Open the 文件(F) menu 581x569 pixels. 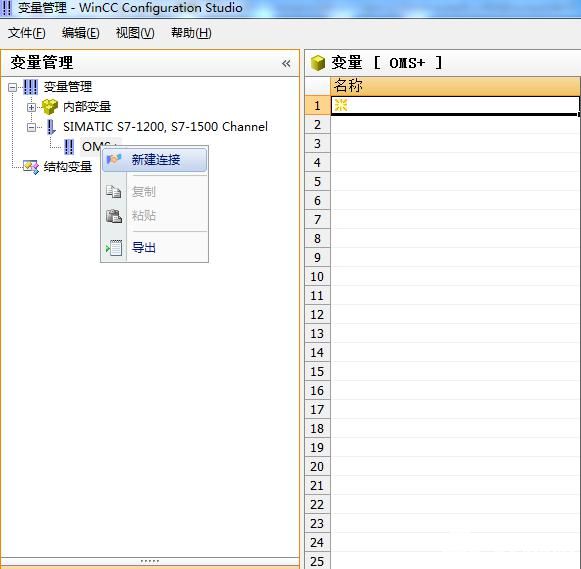tap(27, 33)
